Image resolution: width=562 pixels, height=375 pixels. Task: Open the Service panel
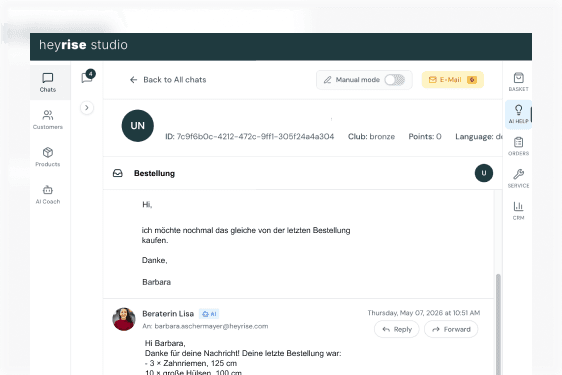(518, 179)
